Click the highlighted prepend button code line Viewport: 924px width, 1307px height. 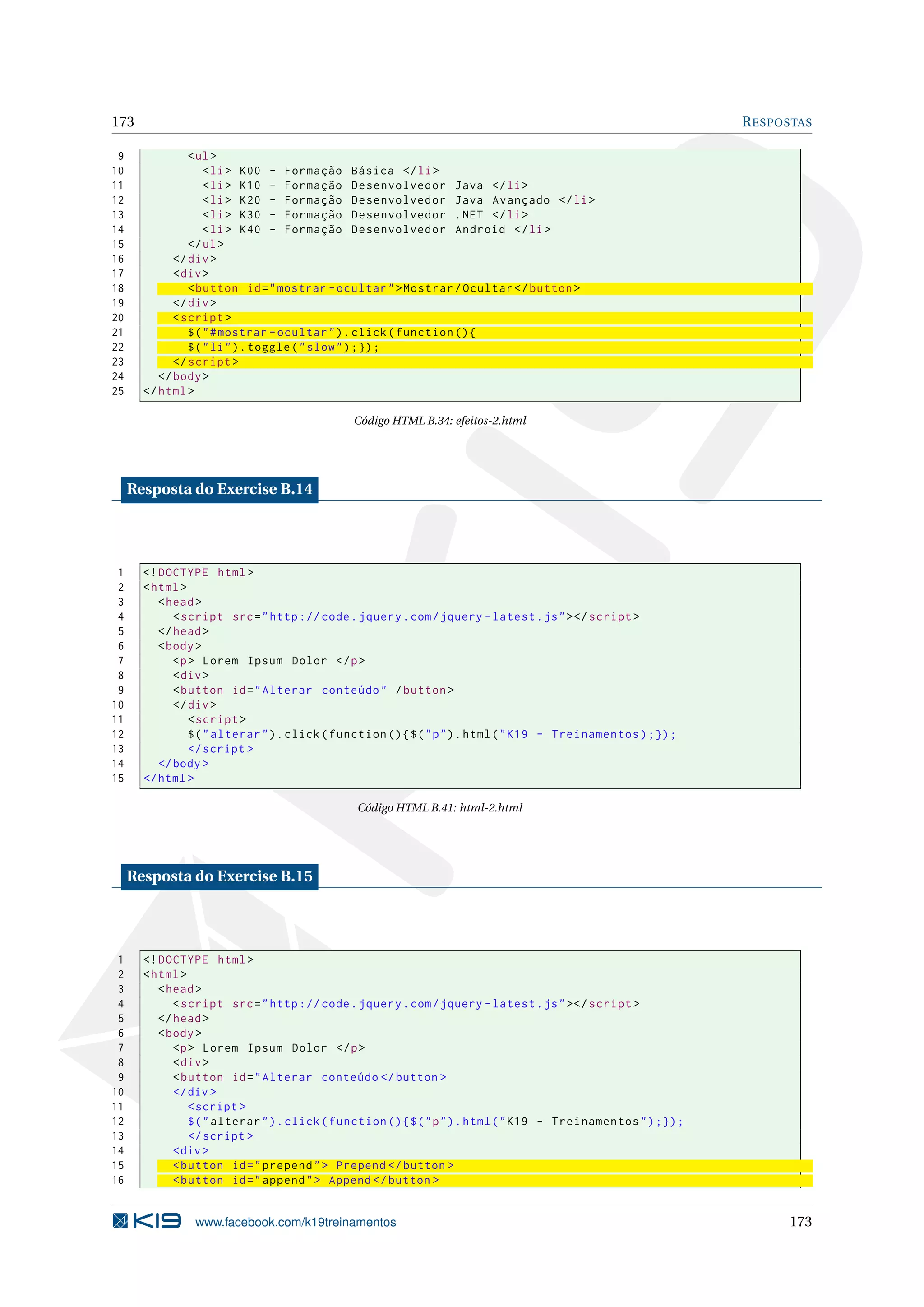coord(313,1165)
